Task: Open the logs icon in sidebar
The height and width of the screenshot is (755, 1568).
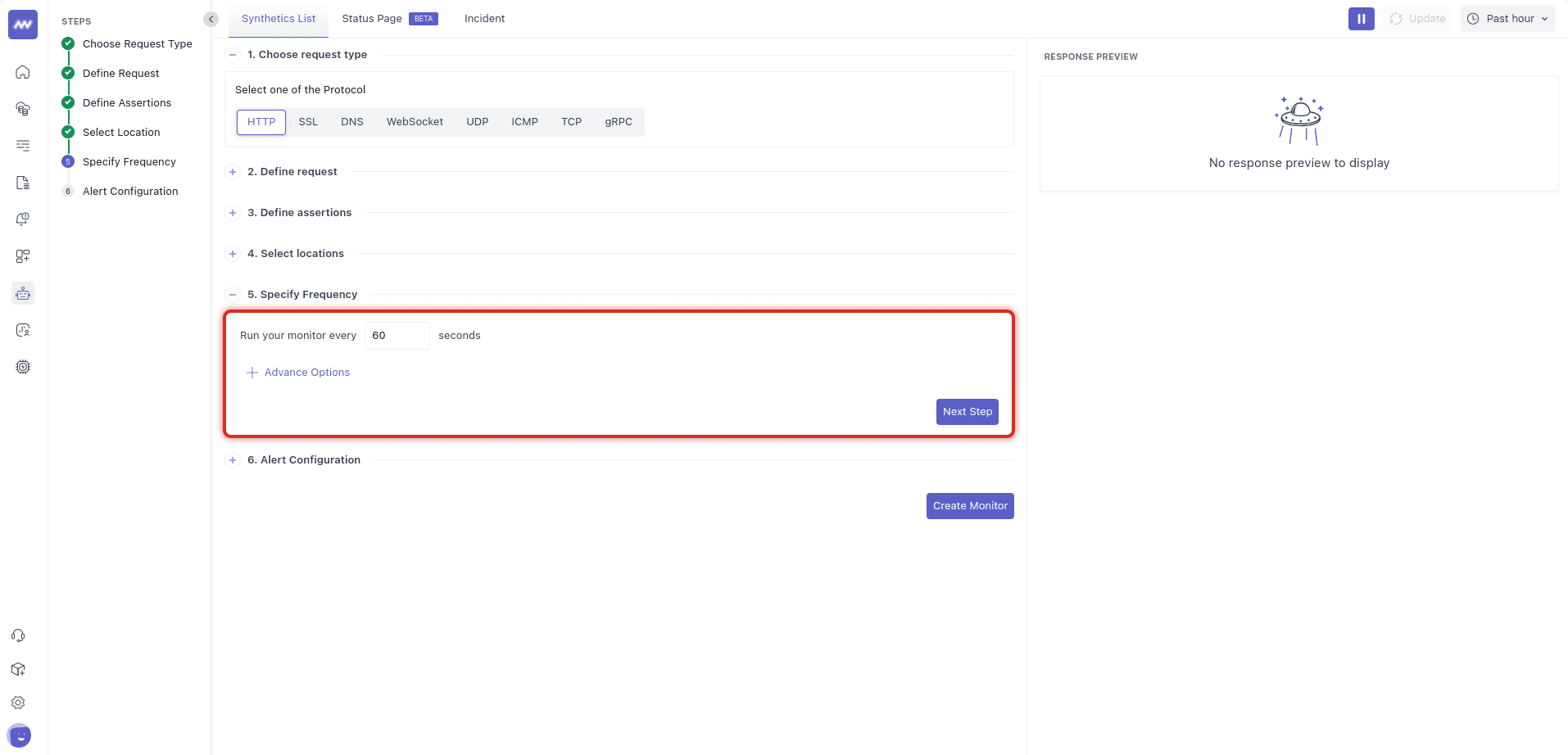Action: 23,146
